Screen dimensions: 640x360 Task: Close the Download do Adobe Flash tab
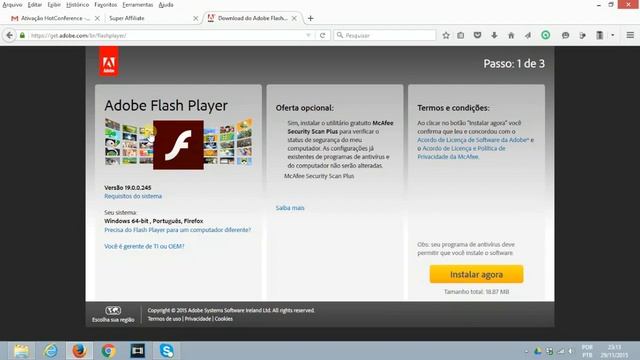(294, 18)
